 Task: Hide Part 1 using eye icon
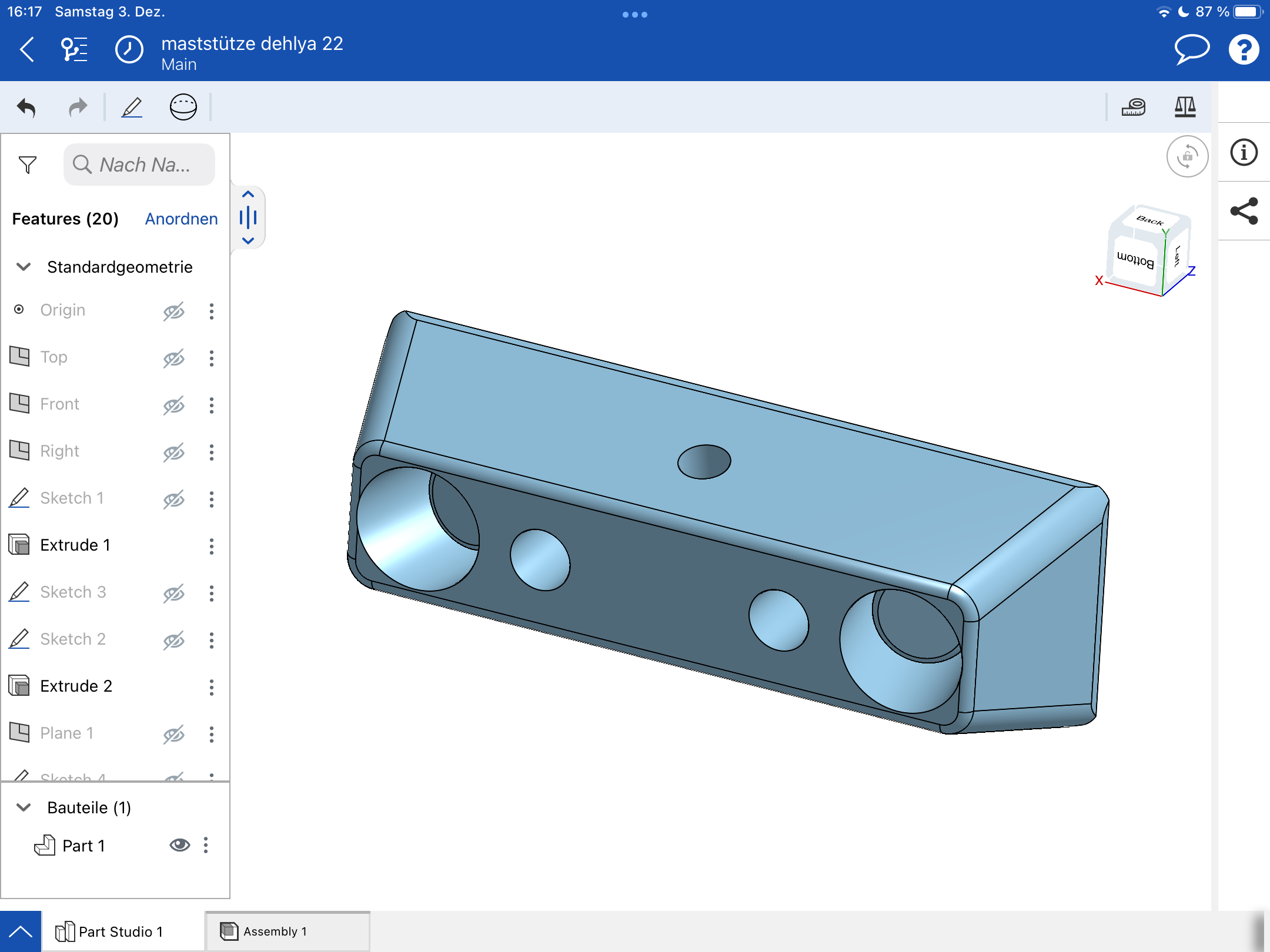pos(179,845)
